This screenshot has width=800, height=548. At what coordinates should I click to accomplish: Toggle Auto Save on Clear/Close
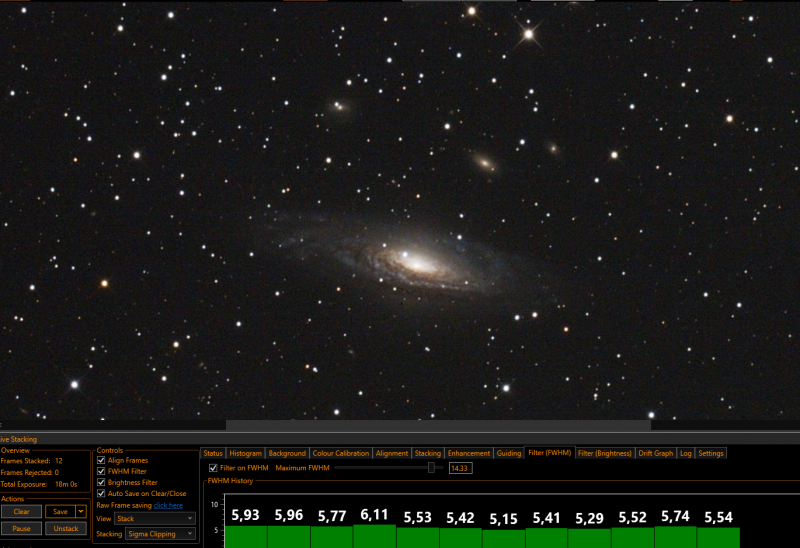(x=101, y=493)
